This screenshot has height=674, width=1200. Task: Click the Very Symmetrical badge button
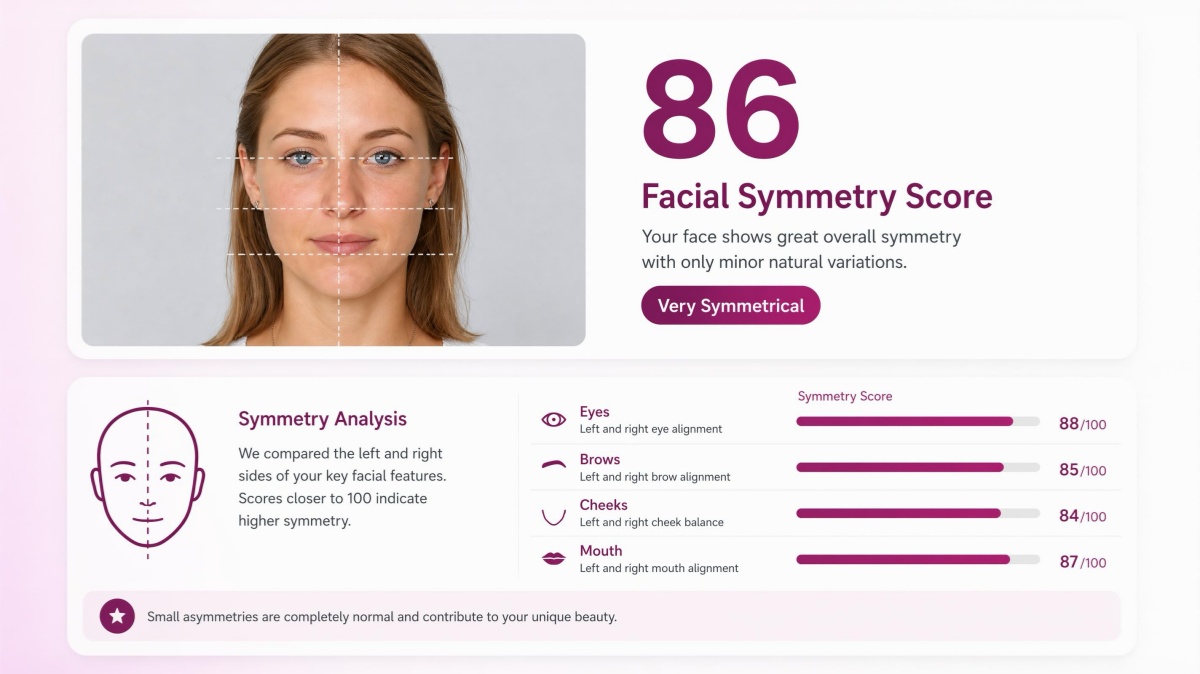(x=730, y=306)
